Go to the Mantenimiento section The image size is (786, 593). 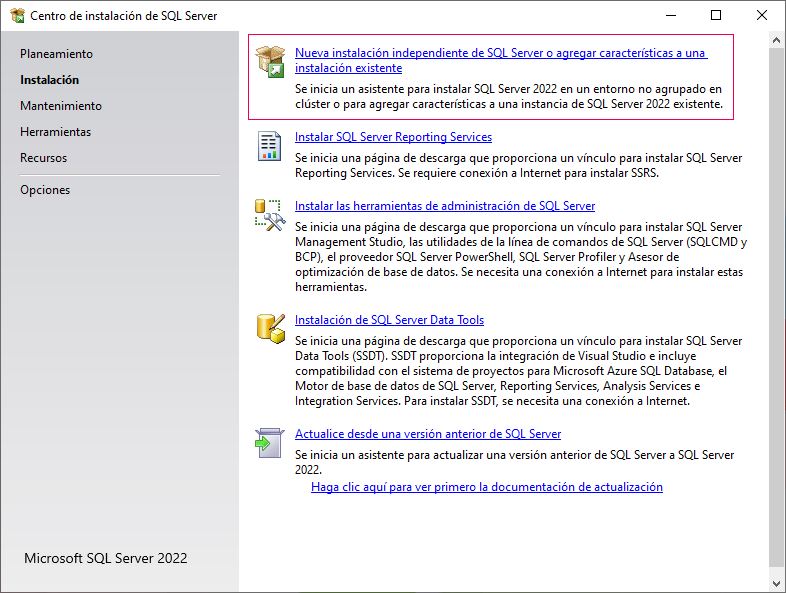[x=60, y=106]
